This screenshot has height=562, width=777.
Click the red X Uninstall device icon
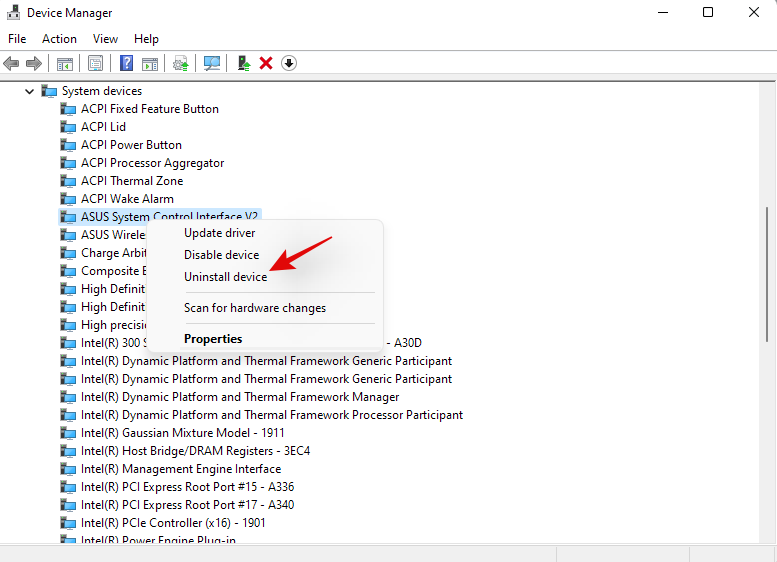pyautogui.click(x=266, y=63)
